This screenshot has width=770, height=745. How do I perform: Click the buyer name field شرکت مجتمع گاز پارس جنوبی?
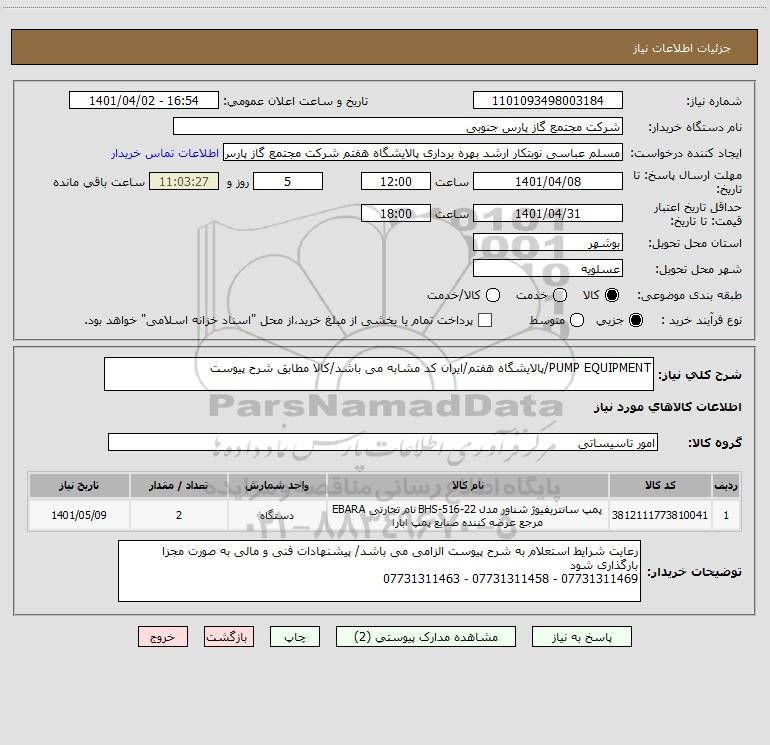(398, 127)
